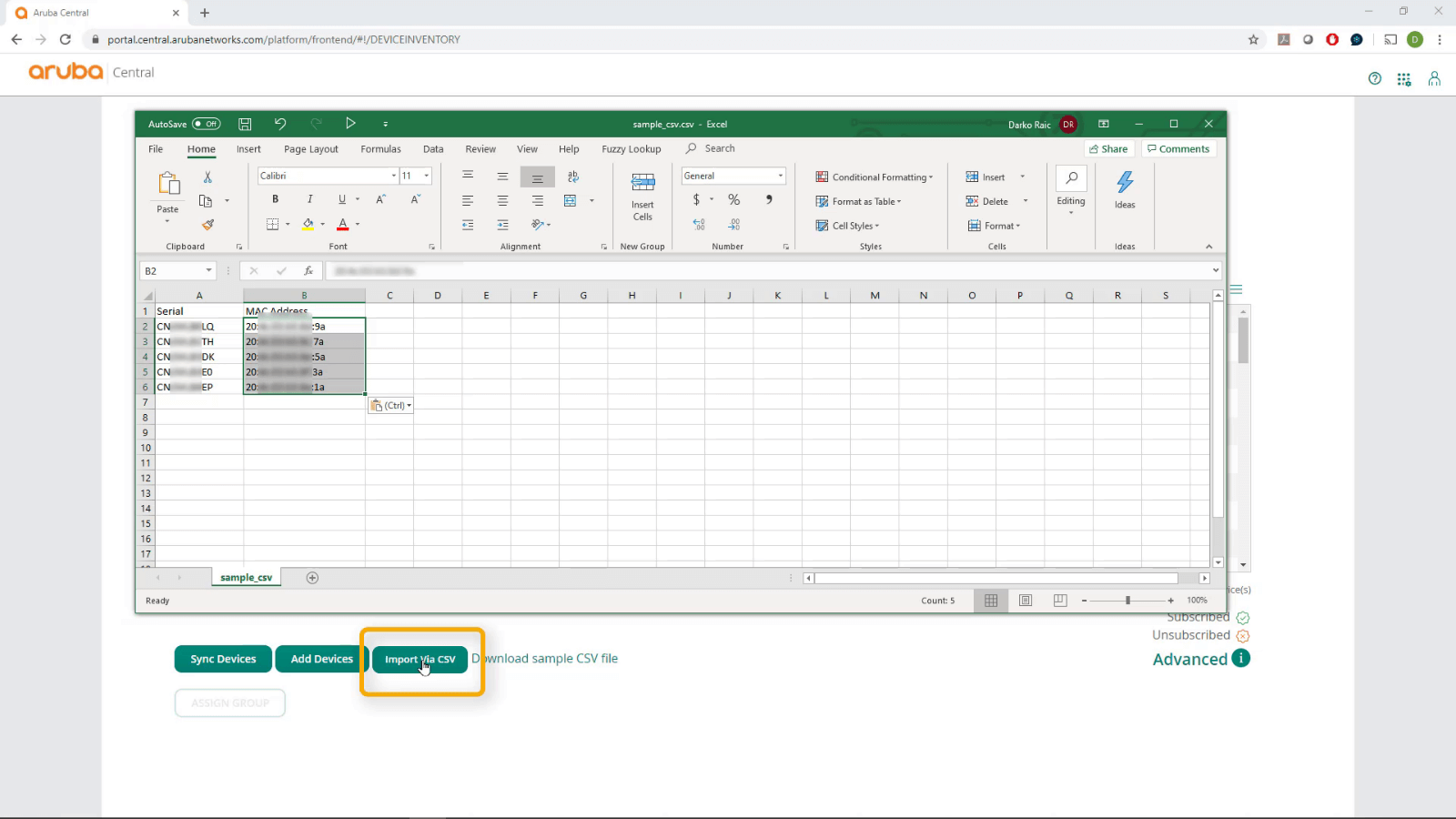Click the Undo arrow in Excel

coord(280,124)
